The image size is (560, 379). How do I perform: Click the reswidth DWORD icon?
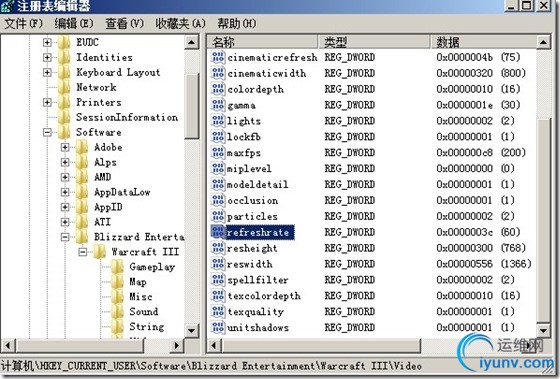tap(218, 264)
